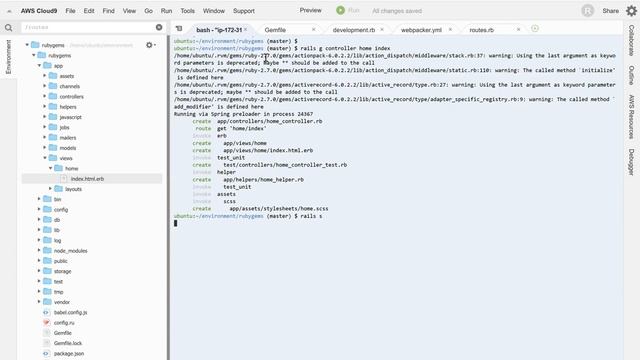Screen dimensions: 640x360
Task: Clear the file search field with X icon
Action: pos(159,27)
